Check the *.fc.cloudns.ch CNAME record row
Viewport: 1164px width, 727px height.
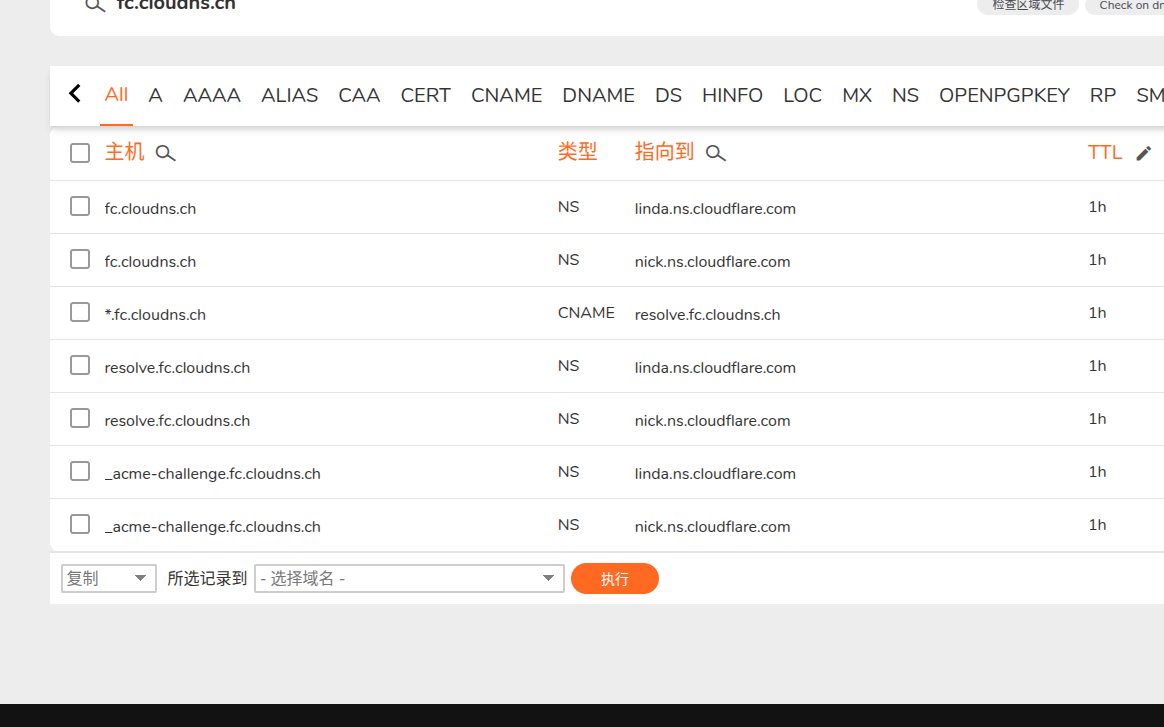(80, 311)
